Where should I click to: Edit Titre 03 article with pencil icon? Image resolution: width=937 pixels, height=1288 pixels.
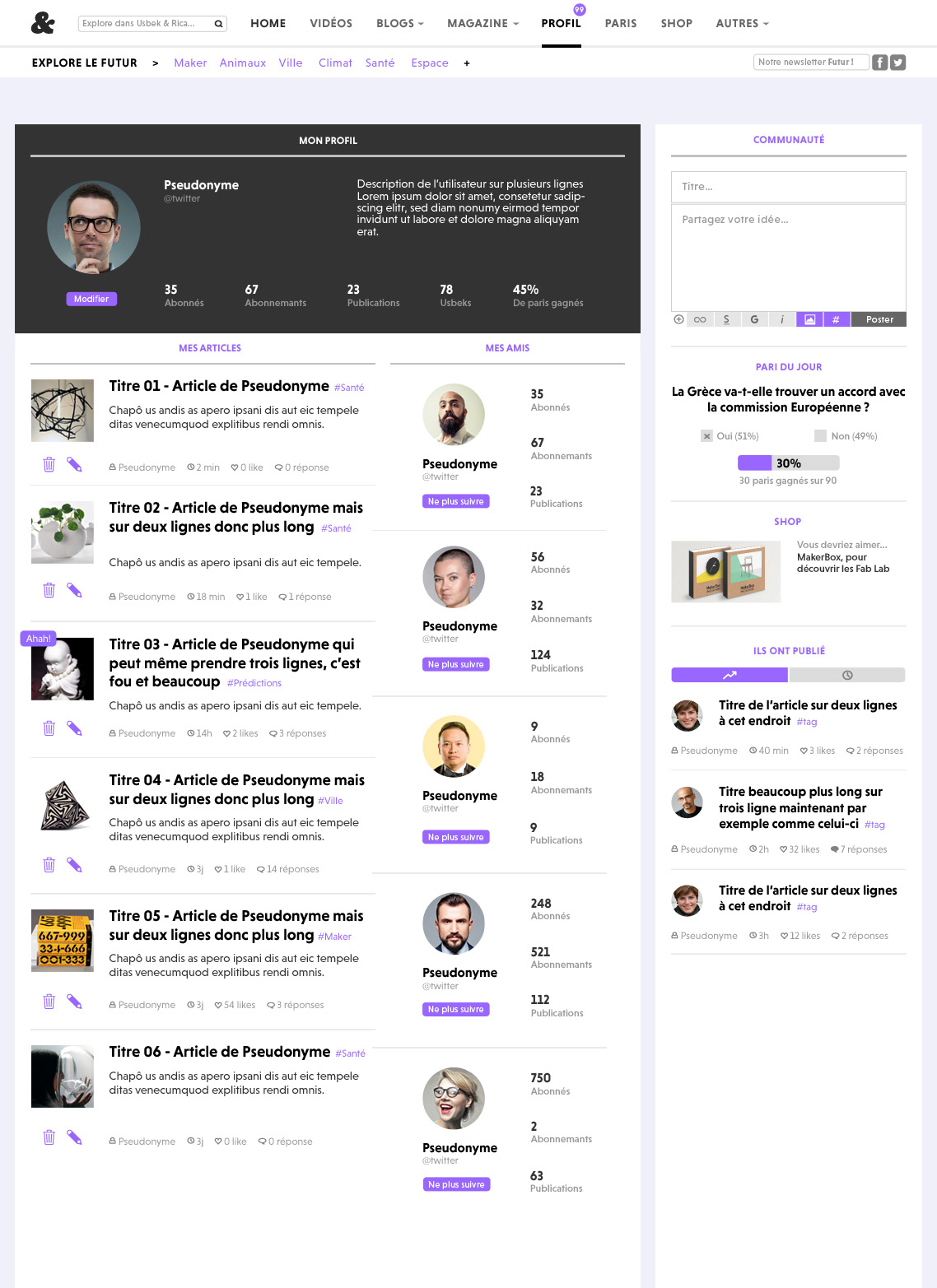(74, 728)
